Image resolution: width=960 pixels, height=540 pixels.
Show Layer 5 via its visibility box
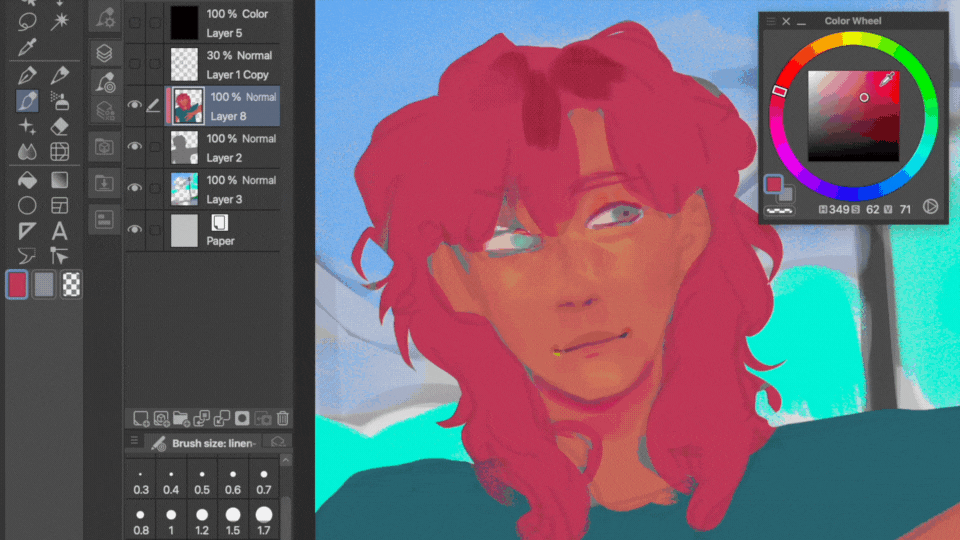coord(135,23)
